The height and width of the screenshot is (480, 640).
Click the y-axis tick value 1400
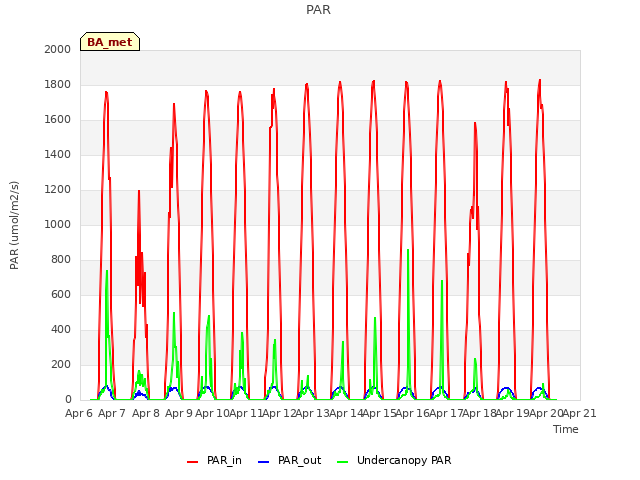[58, 154]
